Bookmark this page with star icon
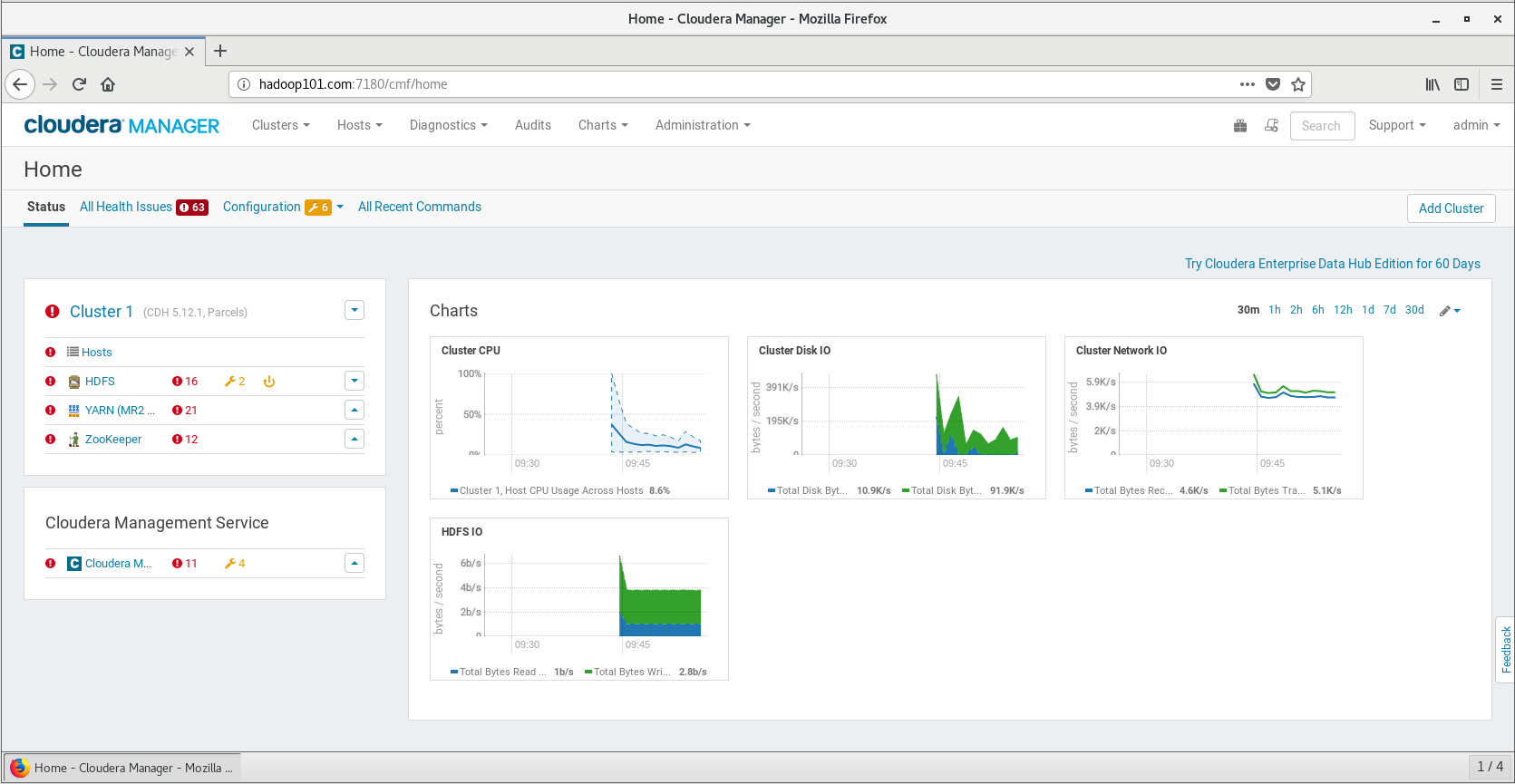The width and height of the screenshot is (1515, 784). [1298, 84]
